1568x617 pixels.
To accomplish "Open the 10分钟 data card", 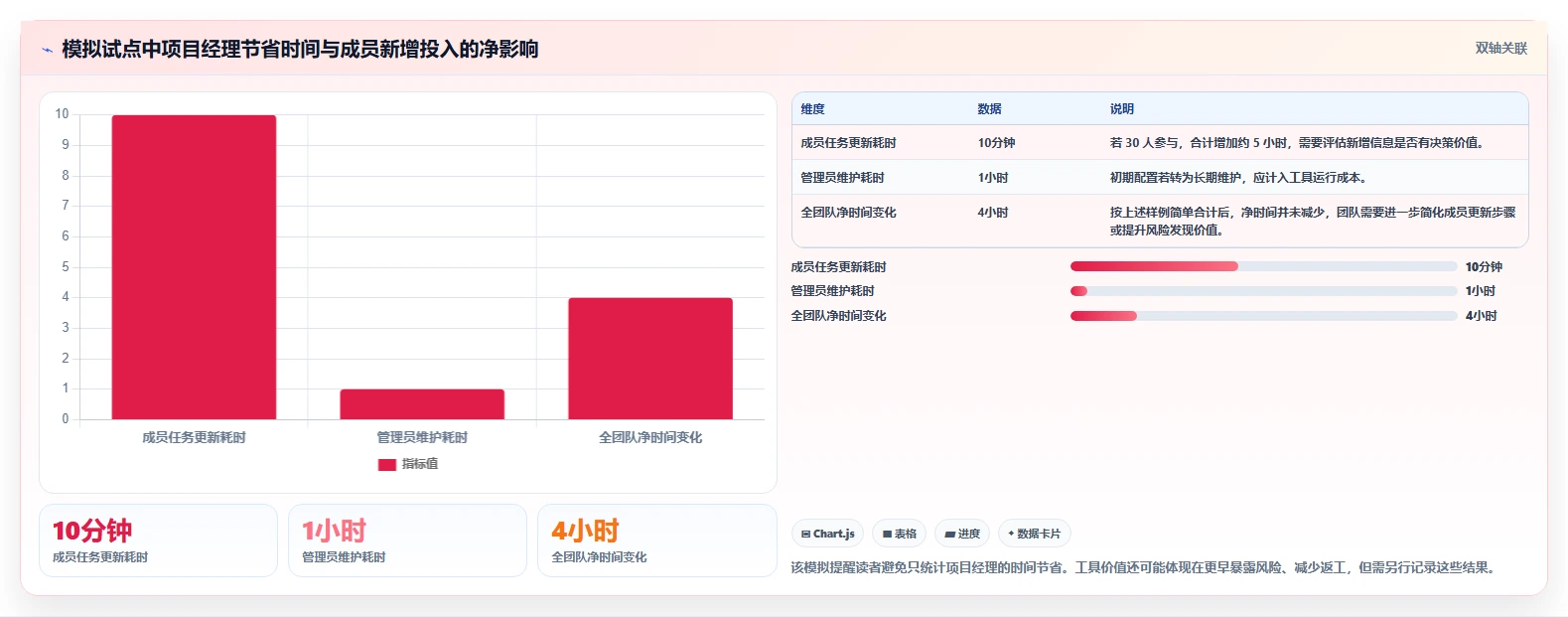I will [158, 540].
